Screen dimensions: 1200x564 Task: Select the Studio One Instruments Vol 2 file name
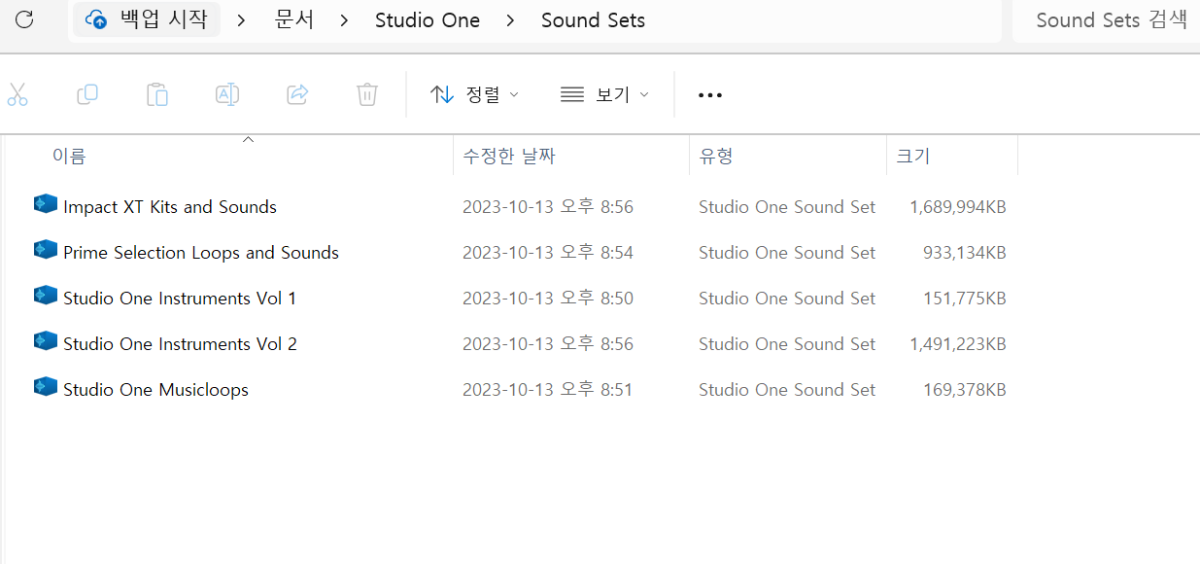coord(180,344)
